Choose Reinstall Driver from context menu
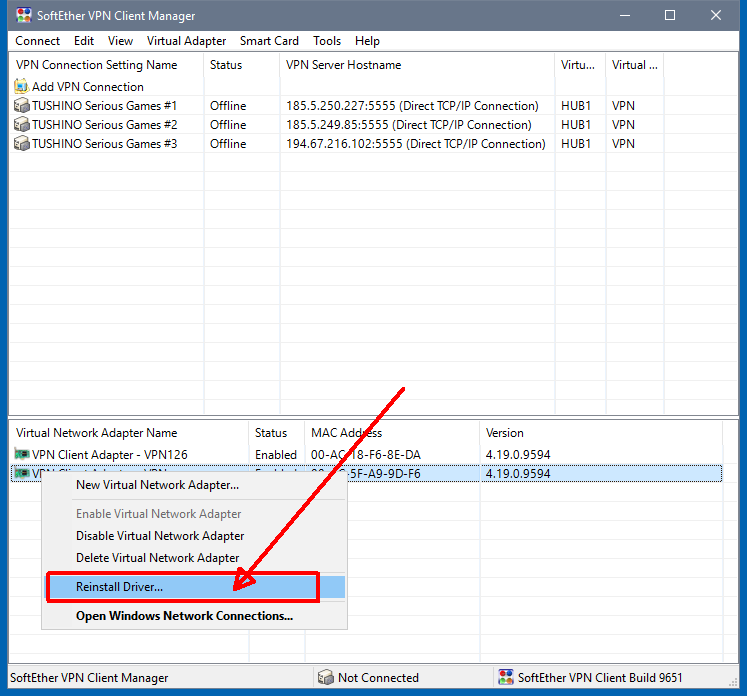The width and height of the screenshot is (747, 696). pyautogui.click(x=120, y=587)
